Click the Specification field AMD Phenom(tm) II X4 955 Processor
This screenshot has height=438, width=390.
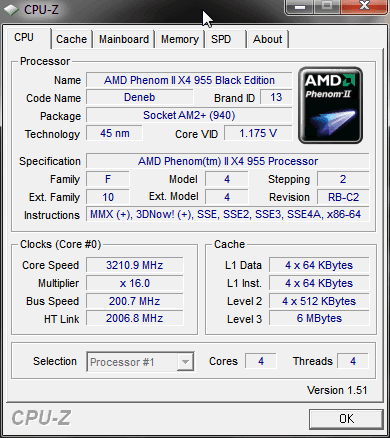point(228,161)
